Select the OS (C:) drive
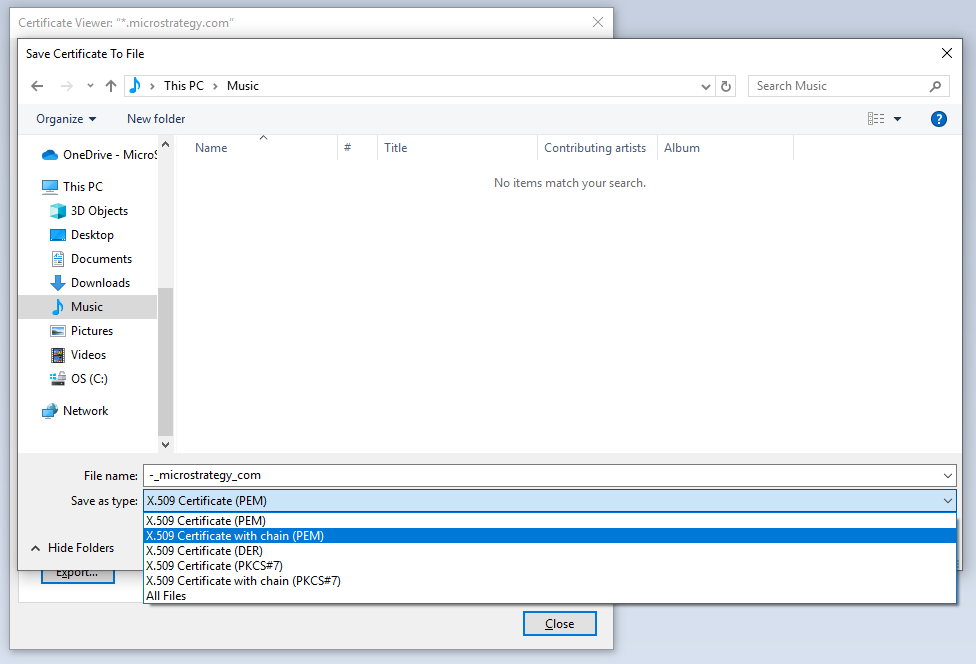976x664 pixels. click(84, 378)
